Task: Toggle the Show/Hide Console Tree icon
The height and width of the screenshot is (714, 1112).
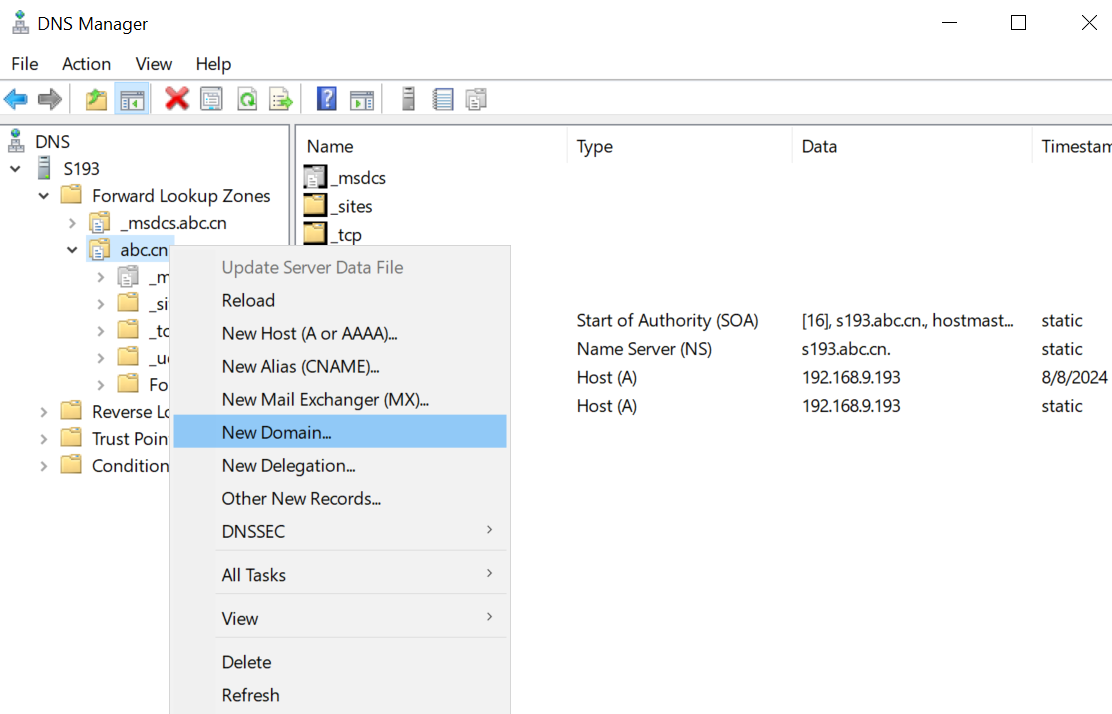Action: (132, 99)
